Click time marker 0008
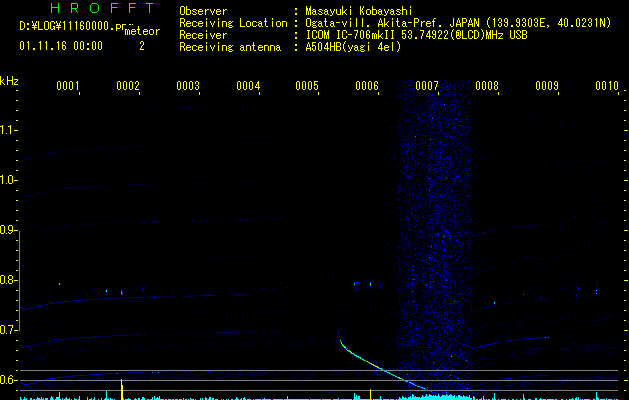 pyautogui.click(x=487, y=85)
